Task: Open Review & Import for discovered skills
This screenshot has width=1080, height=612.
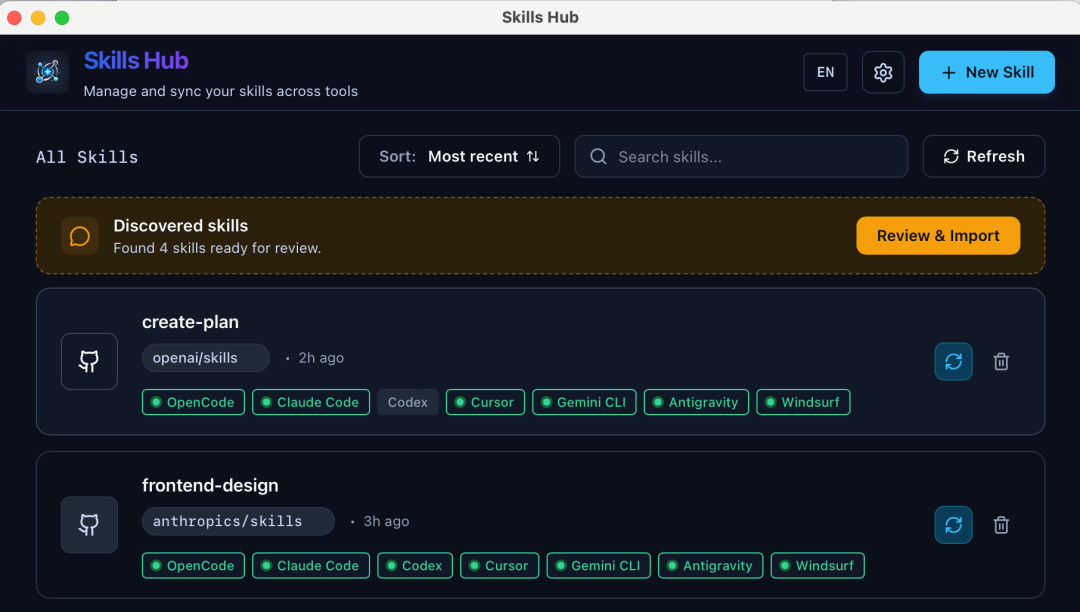Action: (x=938, y=235)
